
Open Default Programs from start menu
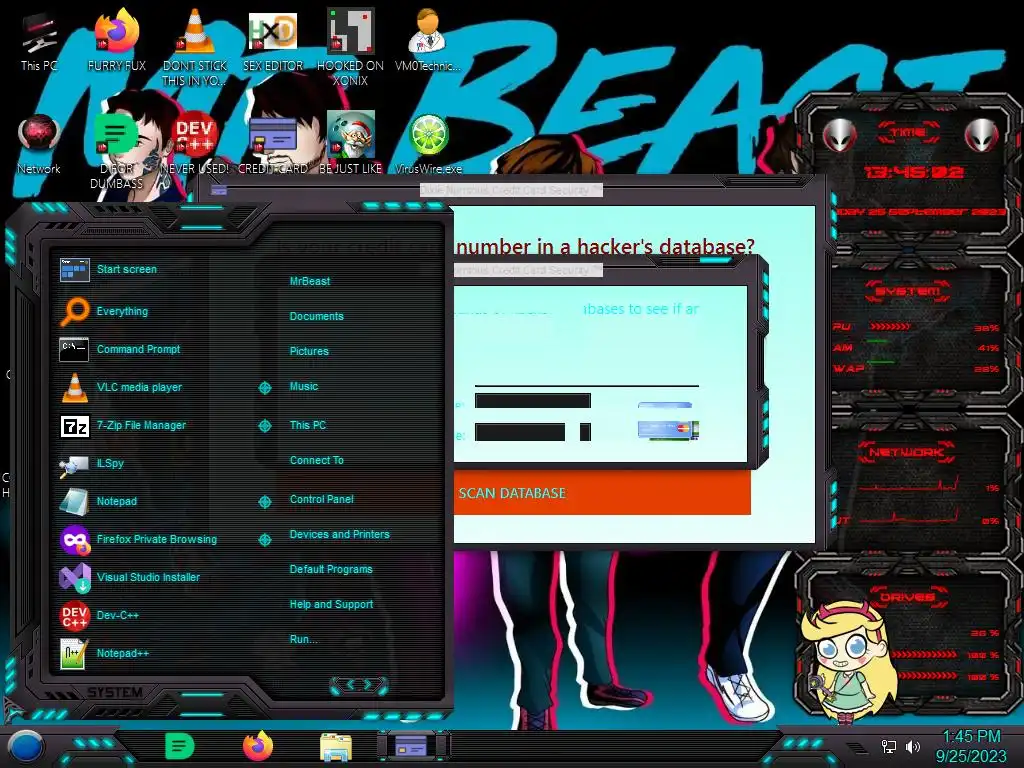coord(330,569)
